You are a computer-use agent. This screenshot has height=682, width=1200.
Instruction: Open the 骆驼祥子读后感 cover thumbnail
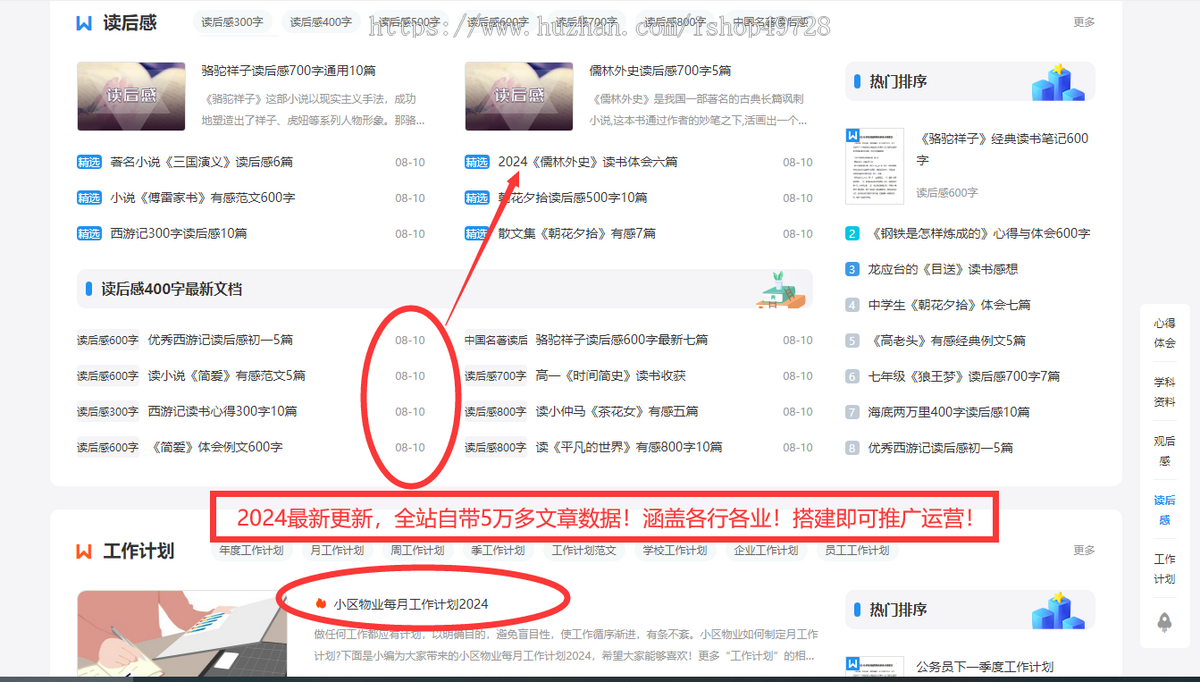point(131,96)
